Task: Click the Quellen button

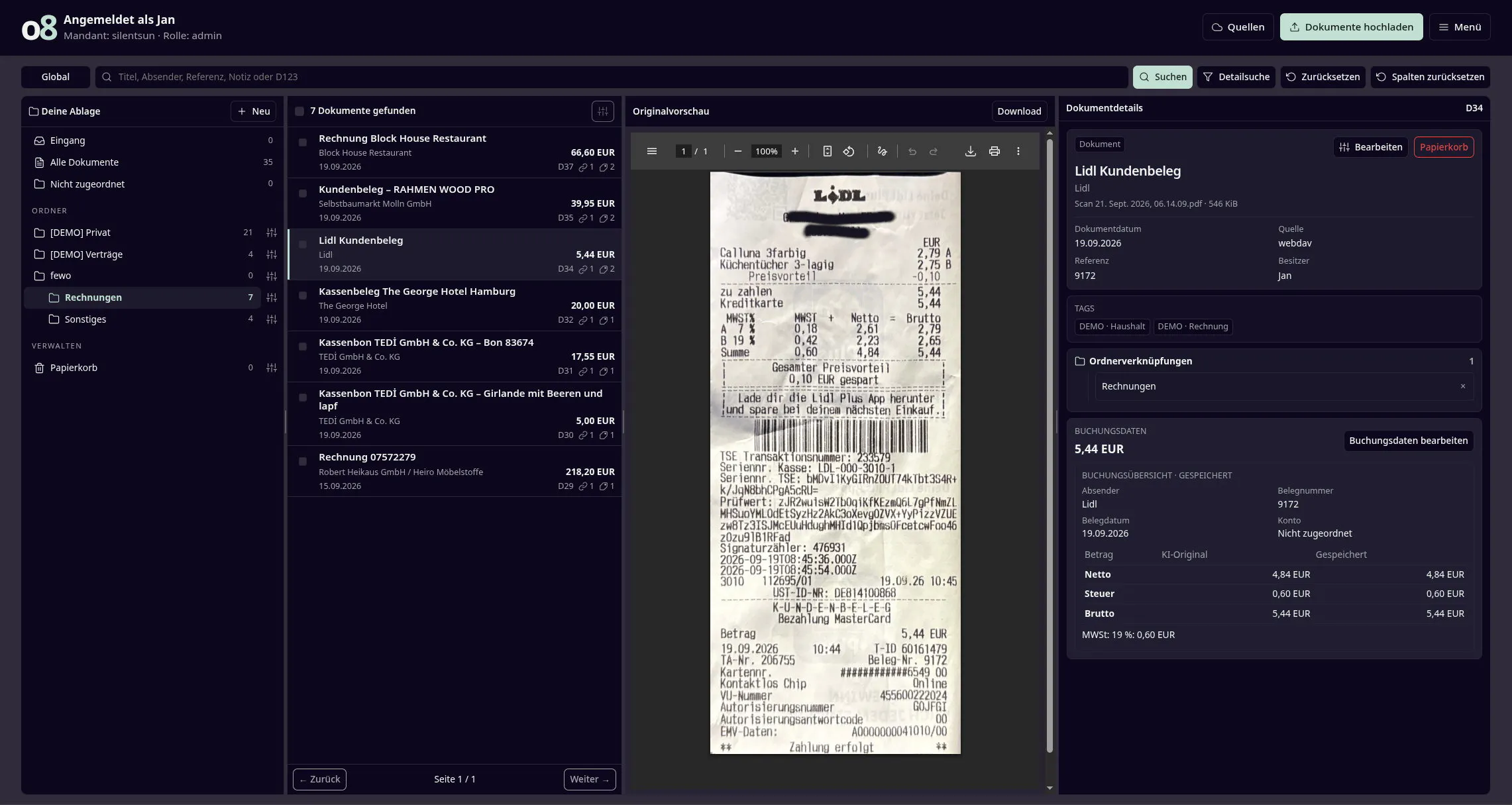Action: point(1238,27)
